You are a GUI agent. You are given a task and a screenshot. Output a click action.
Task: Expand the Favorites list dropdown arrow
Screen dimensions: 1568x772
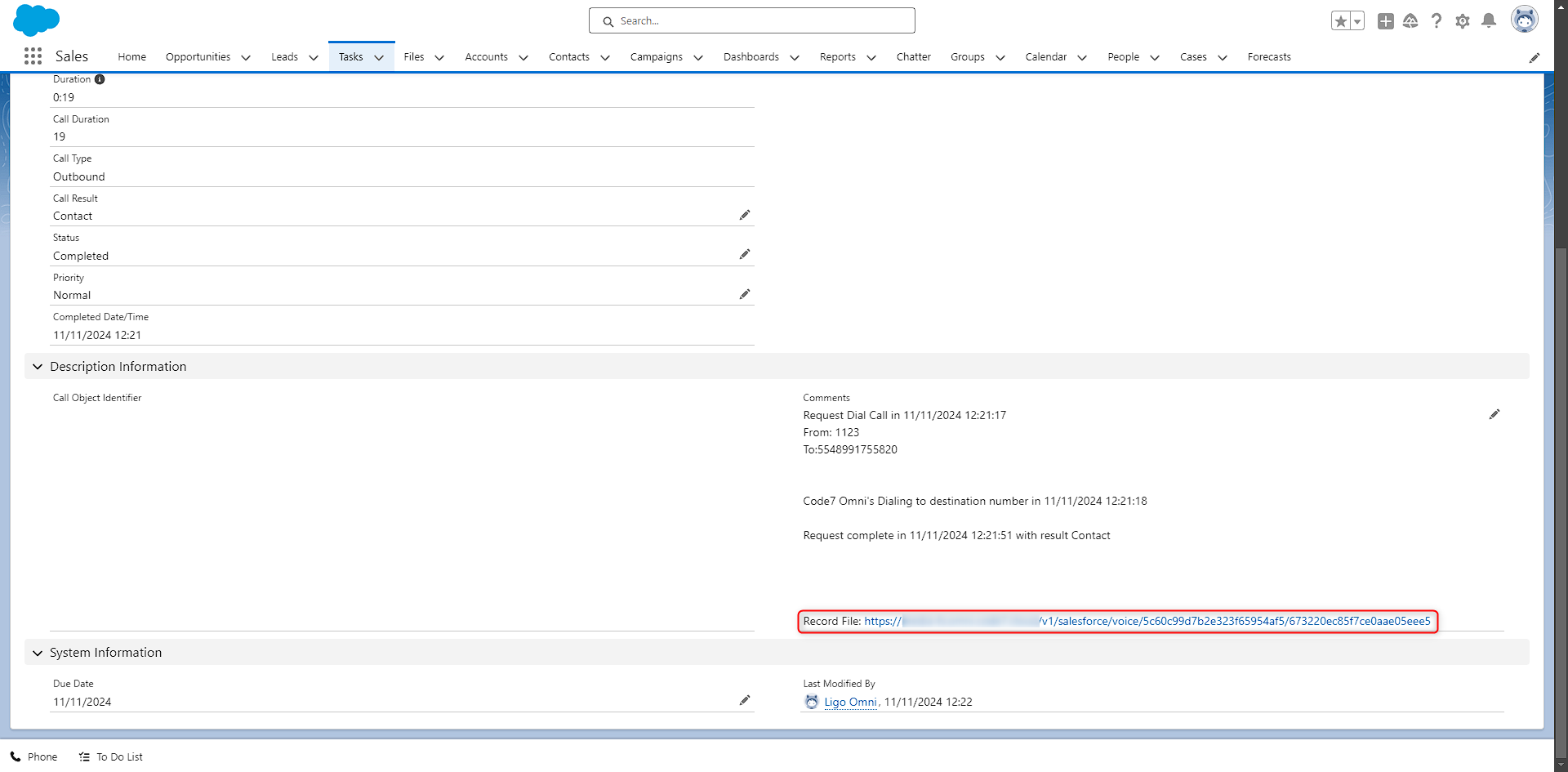(x=1357, y=21)
